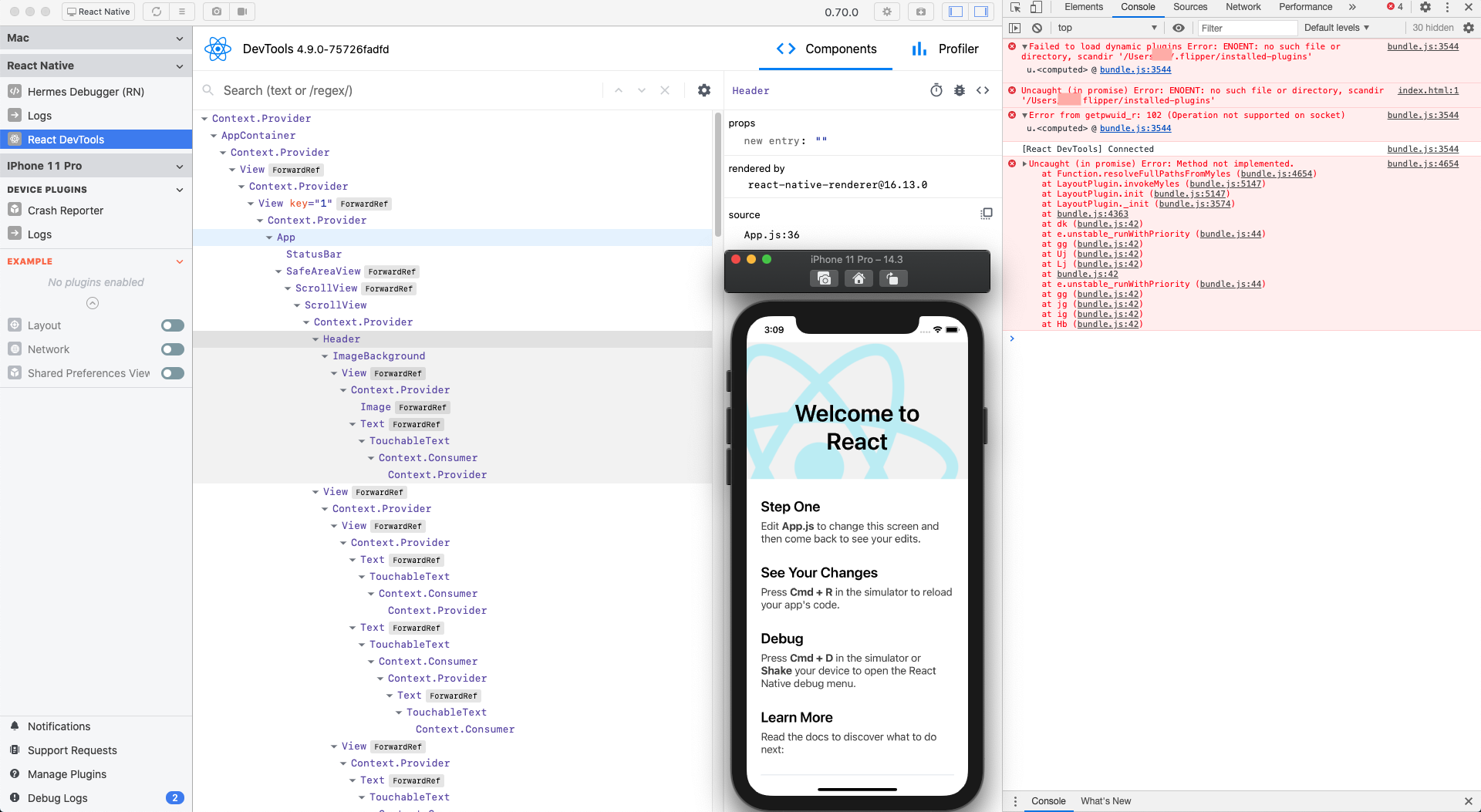Collapse the iPhone 11 Pro section

pyautogui.click(x=180, y=167)
